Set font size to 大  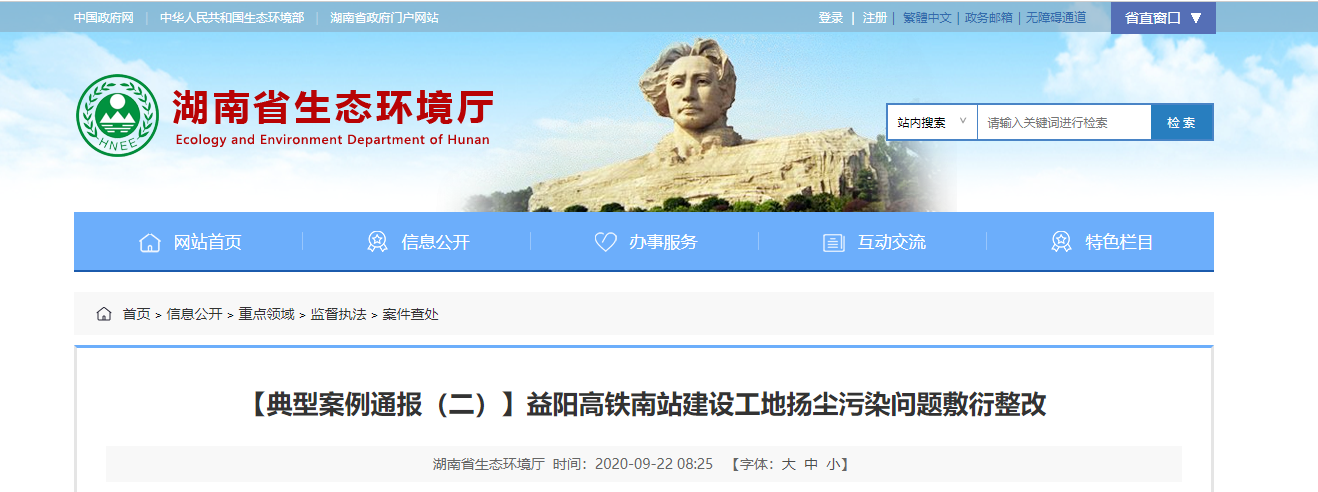(788, 464)
